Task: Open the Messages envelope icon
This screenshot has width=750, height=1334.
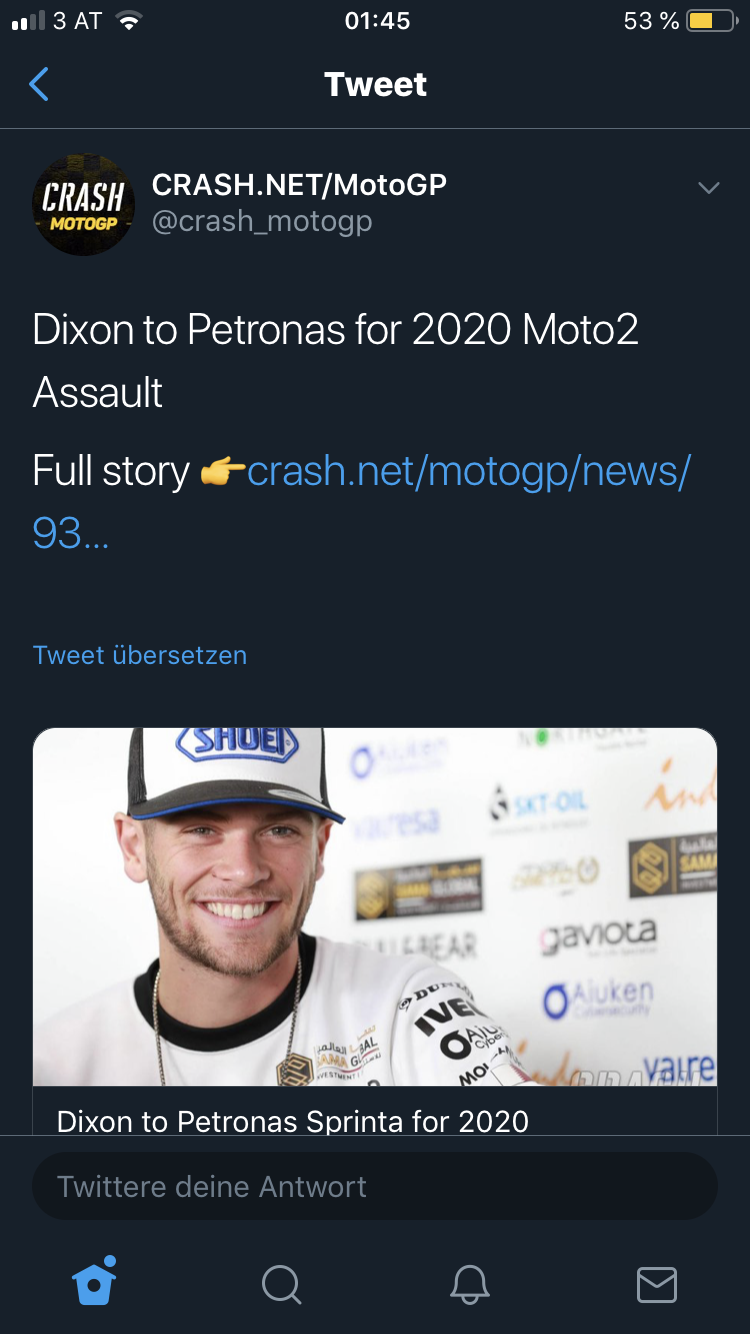Action: click(657, 1284)
